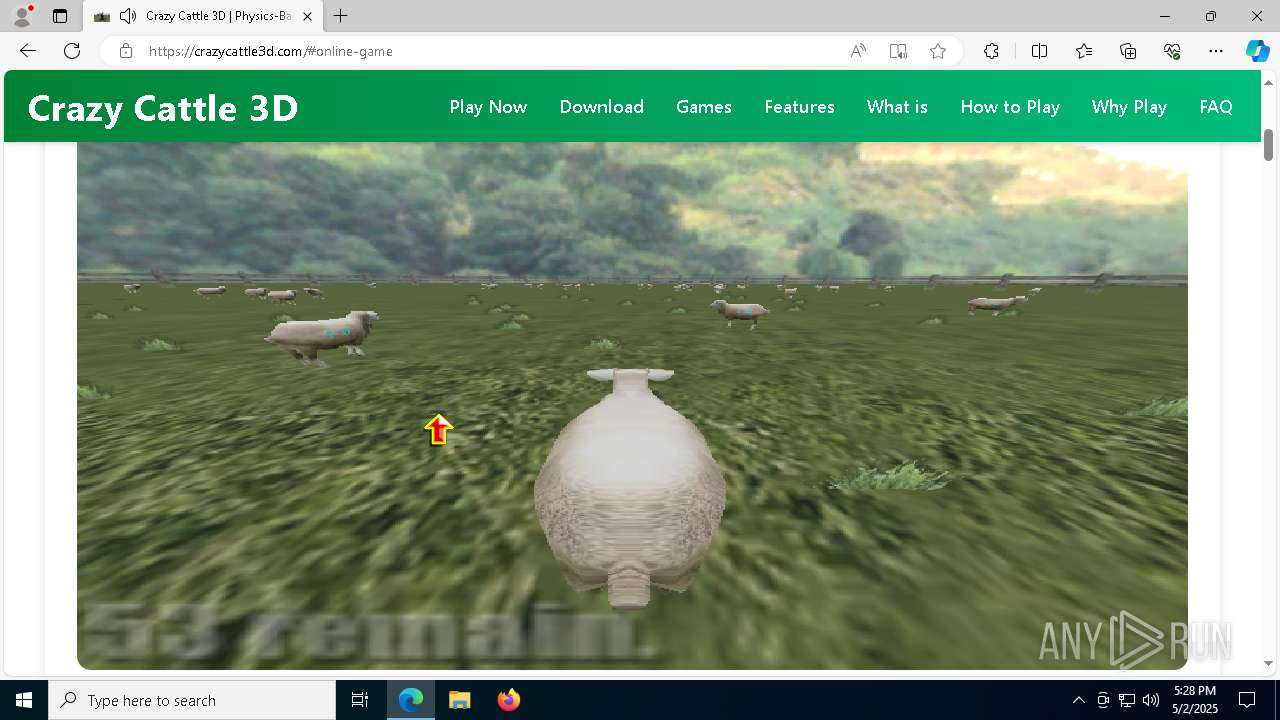The height and width of the screenshot is (720, 1280).
Task: Click the page vertical scrollbar thumb
Action: (x=1268, y=145)
